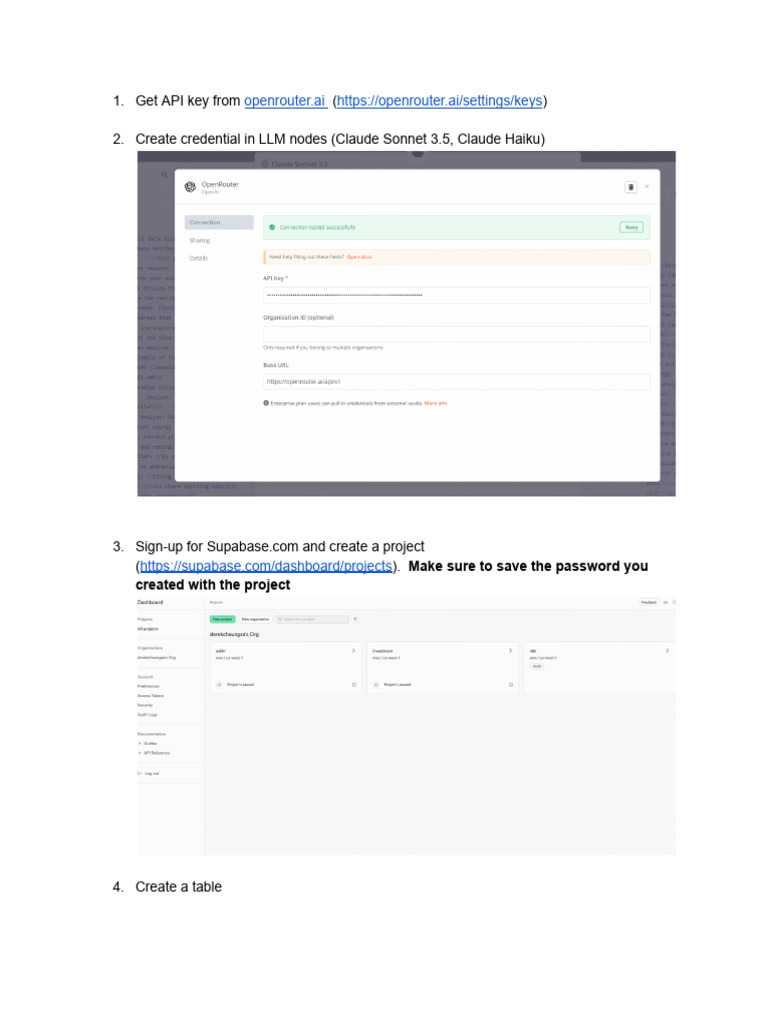Select the Connection tab in credential dialog
The image size is (768, 1024).
(219, 223)
